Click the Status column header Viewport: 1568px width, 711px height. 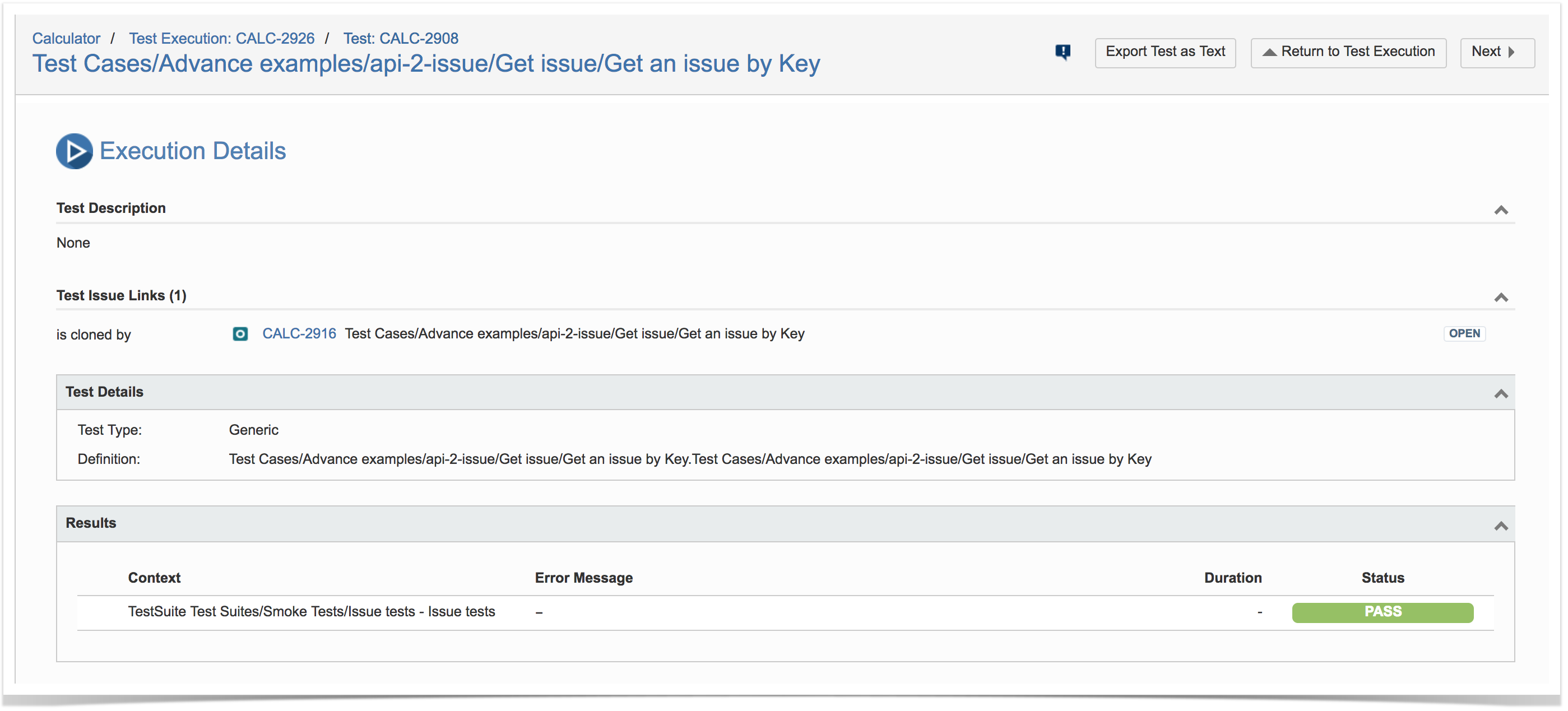(1383, 578)
